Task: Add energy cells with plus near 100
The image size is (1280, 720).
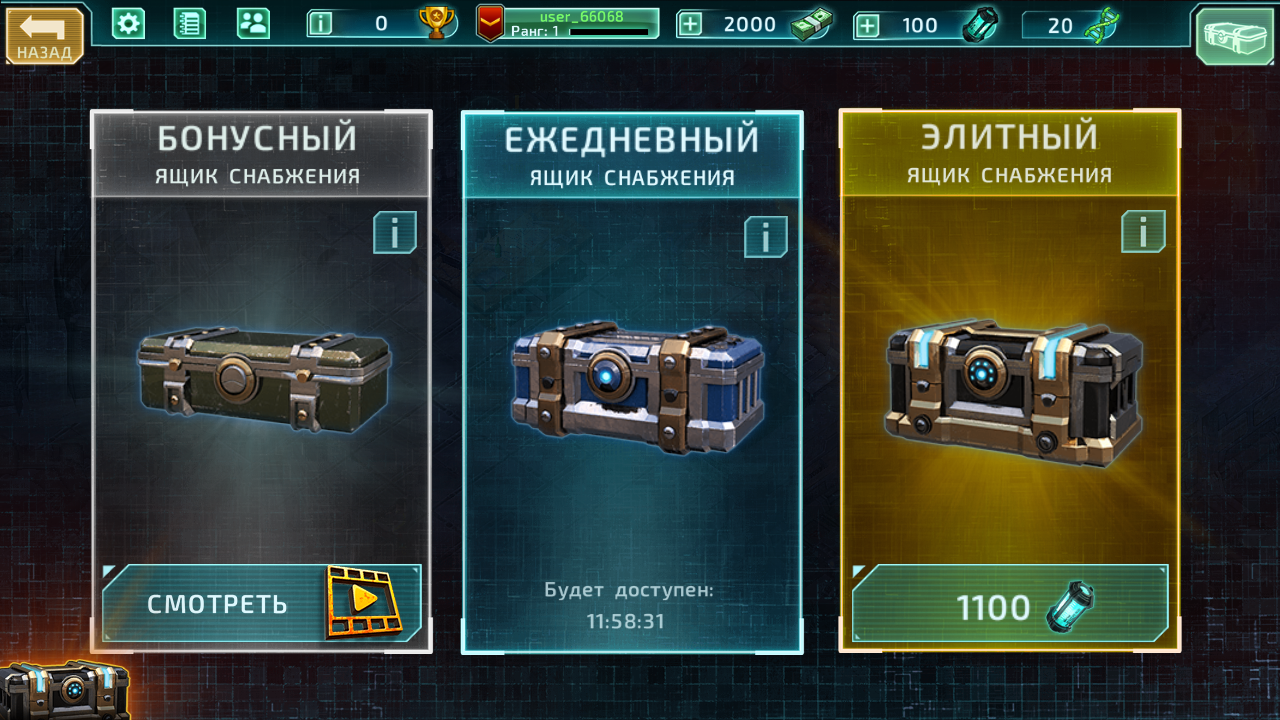Action: [867, 25]
